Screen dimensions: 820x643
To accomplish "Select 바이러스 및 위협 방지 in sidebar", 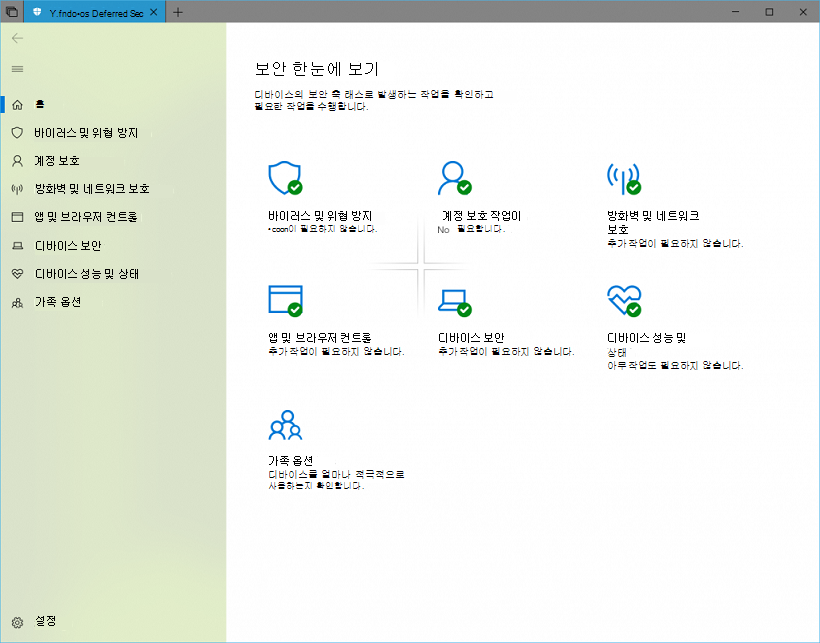I will click(85, 132).
